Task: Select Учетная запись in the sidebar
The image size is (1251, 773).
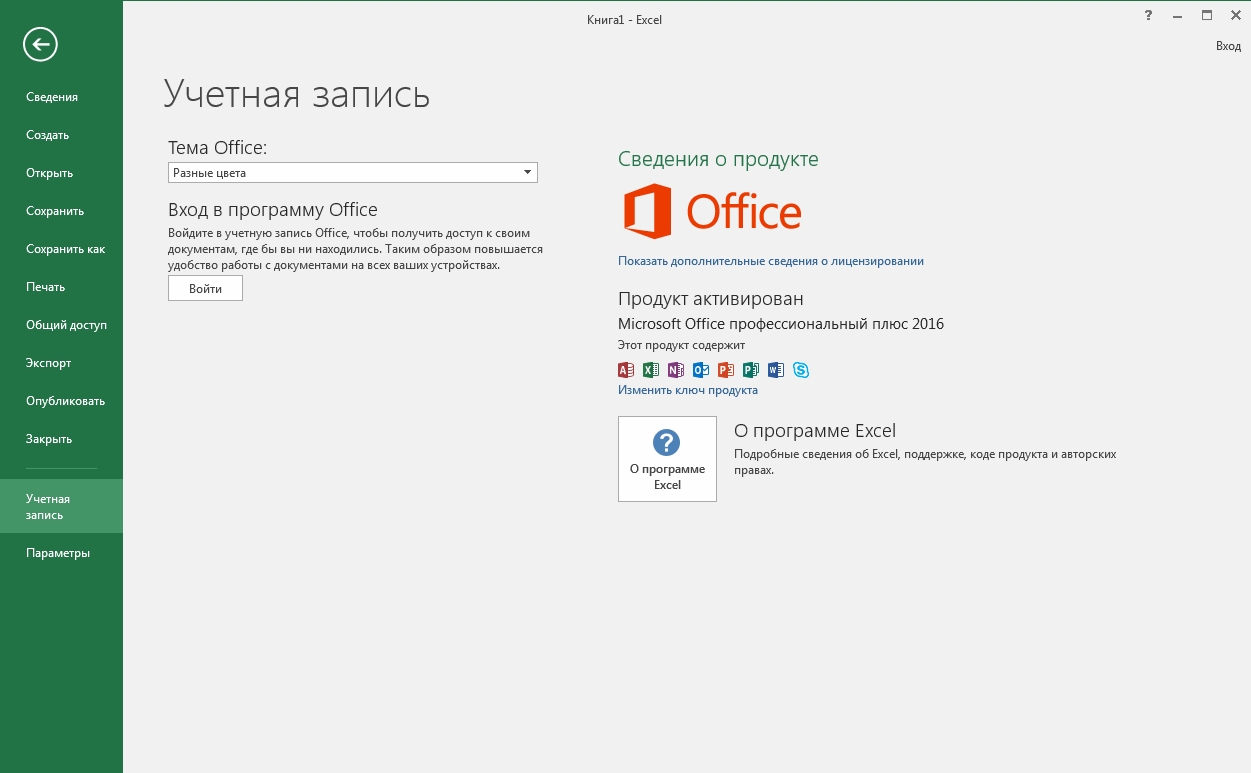Action: click(x=61, y=506)
